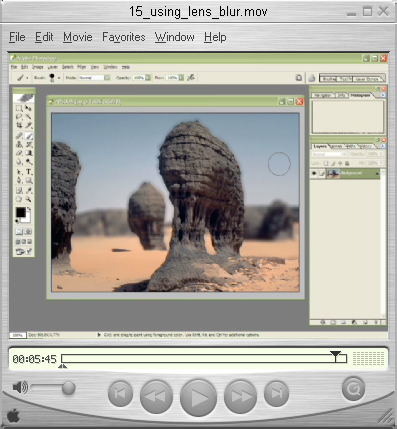Select the Magic Wand tool
This screenshot has width=397, height=429.
click(x=29, y=117)
